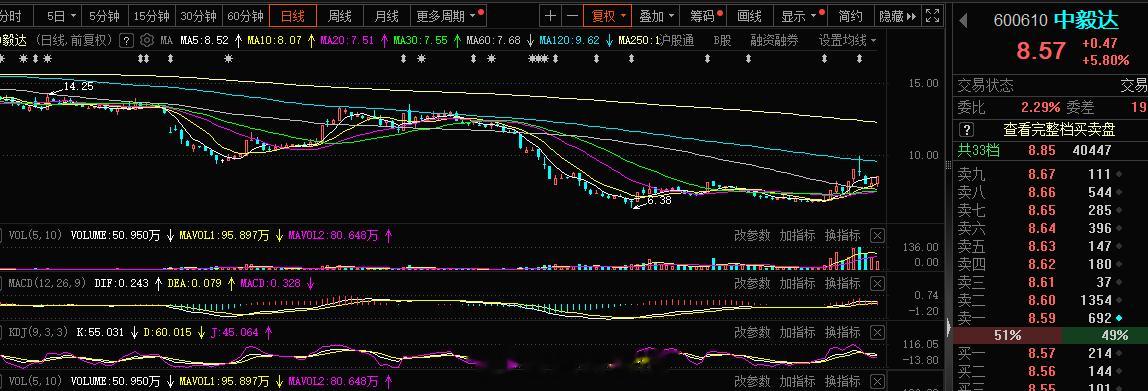This screenshot has height=391, width=1148.
Task: Click 改参数 in the first VOL panel
Action: click(x=752, y=235)
